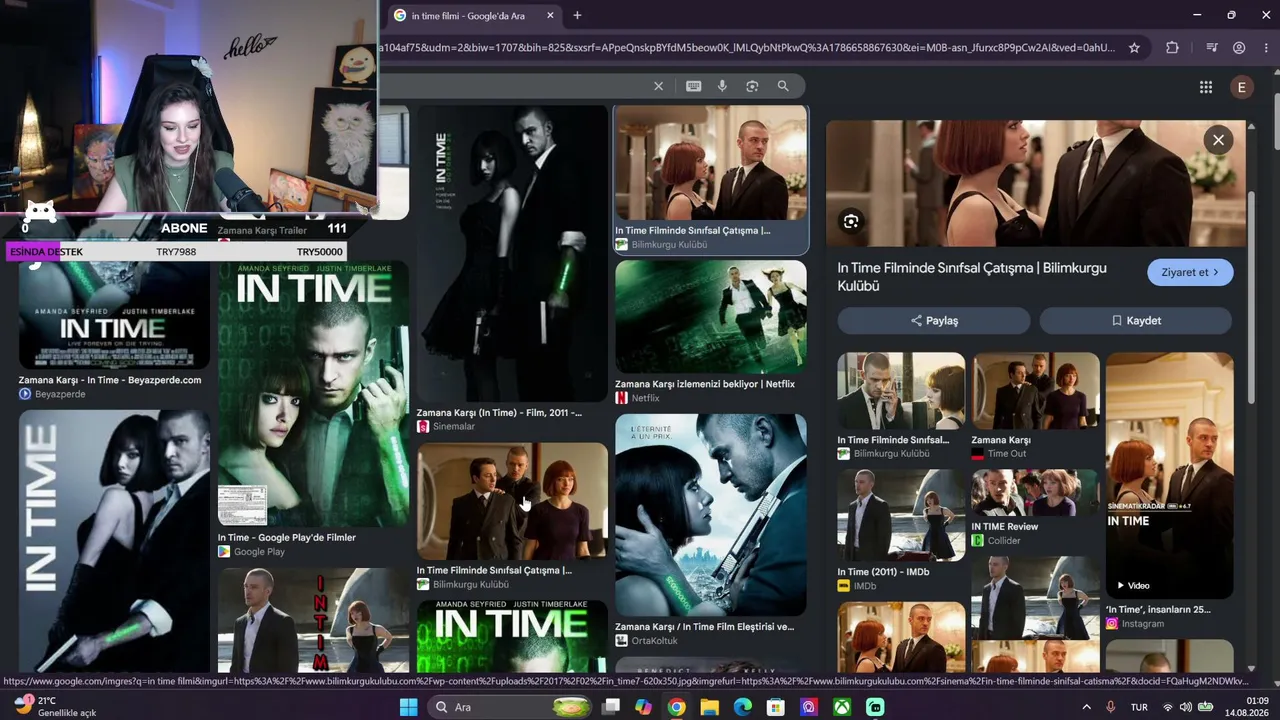
Task: Save the image with Kaydet
Action: pos(1136,320)
